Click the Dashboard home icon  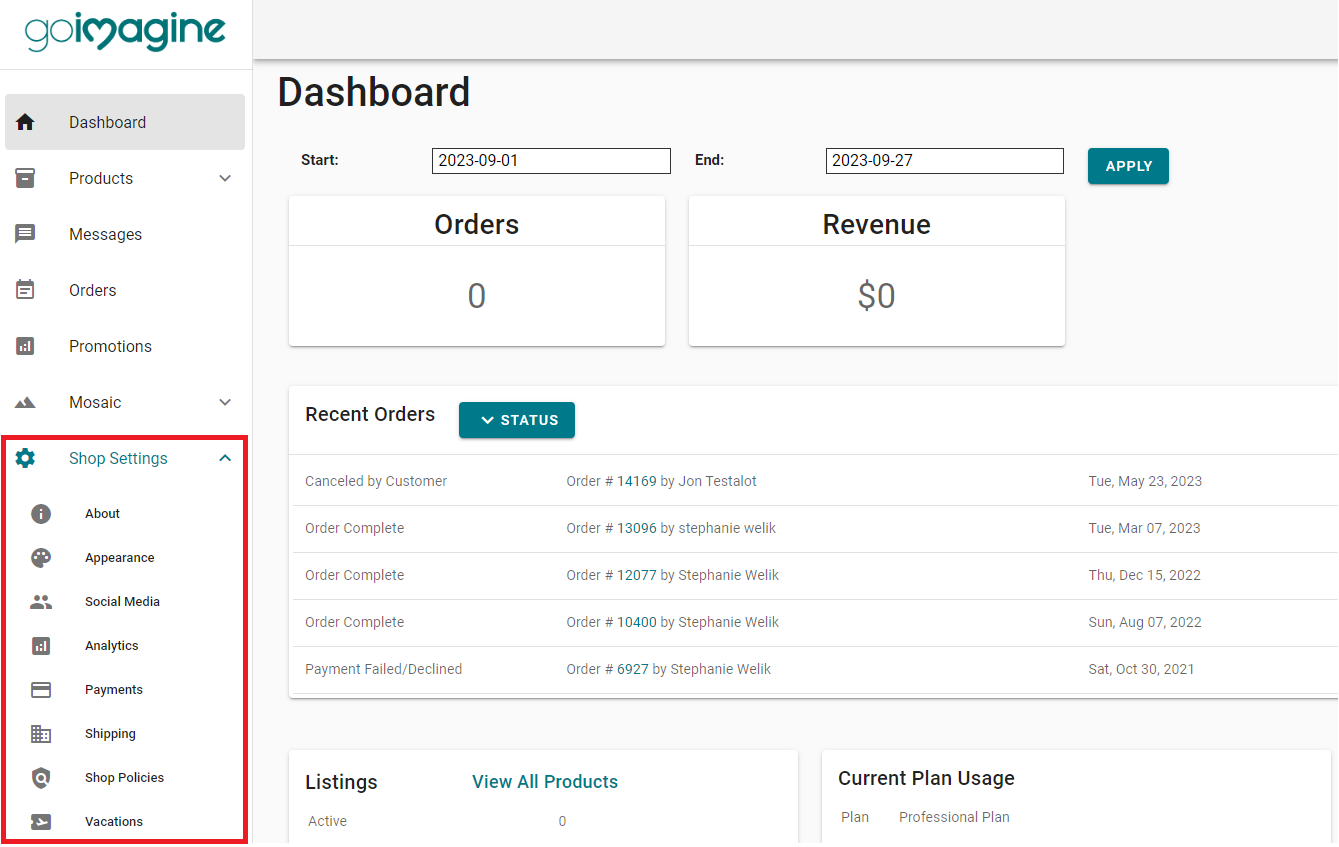24,121
